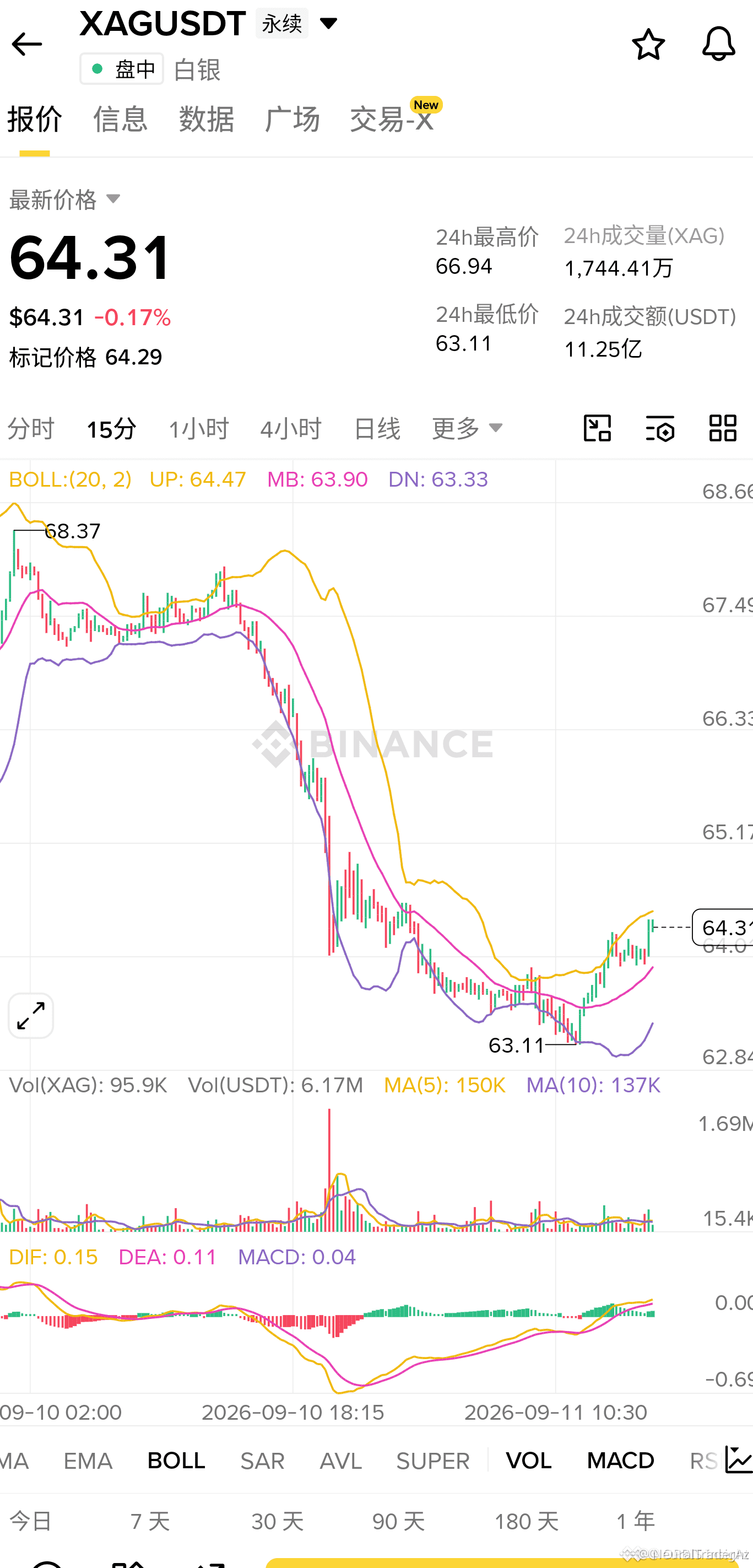This screenshot has height=1568, width=753.
Task: Select the 30 天 range
Action: [x=278, y=1521]
